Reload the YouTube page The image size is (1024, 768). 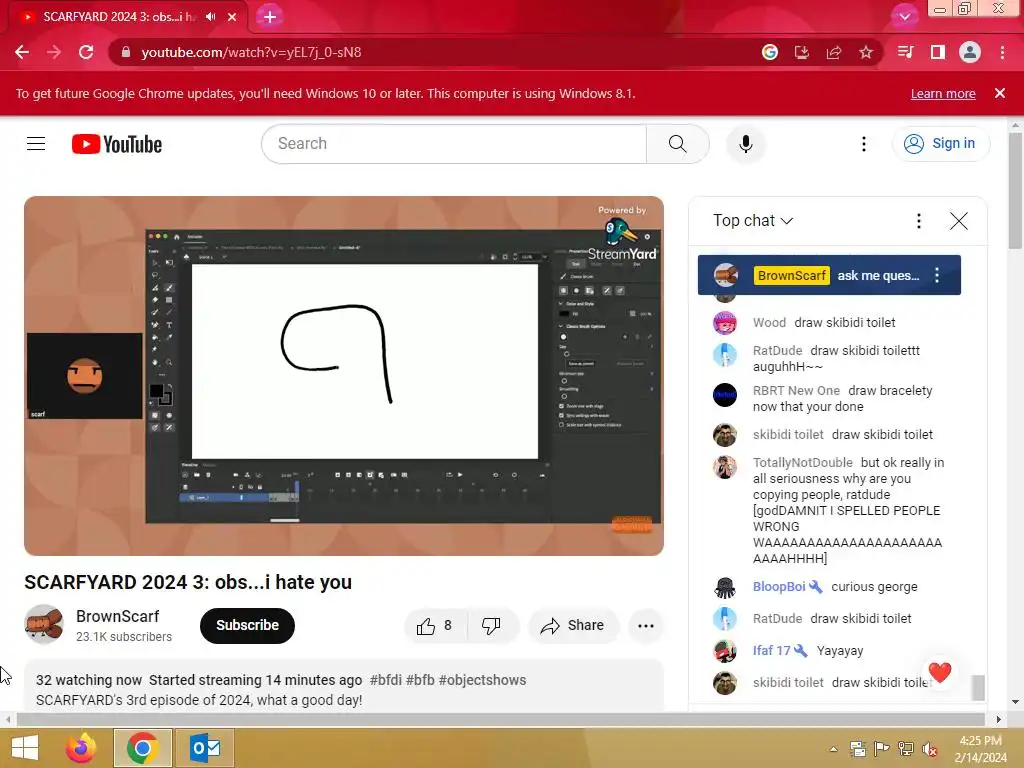click(x=86, y=52)
